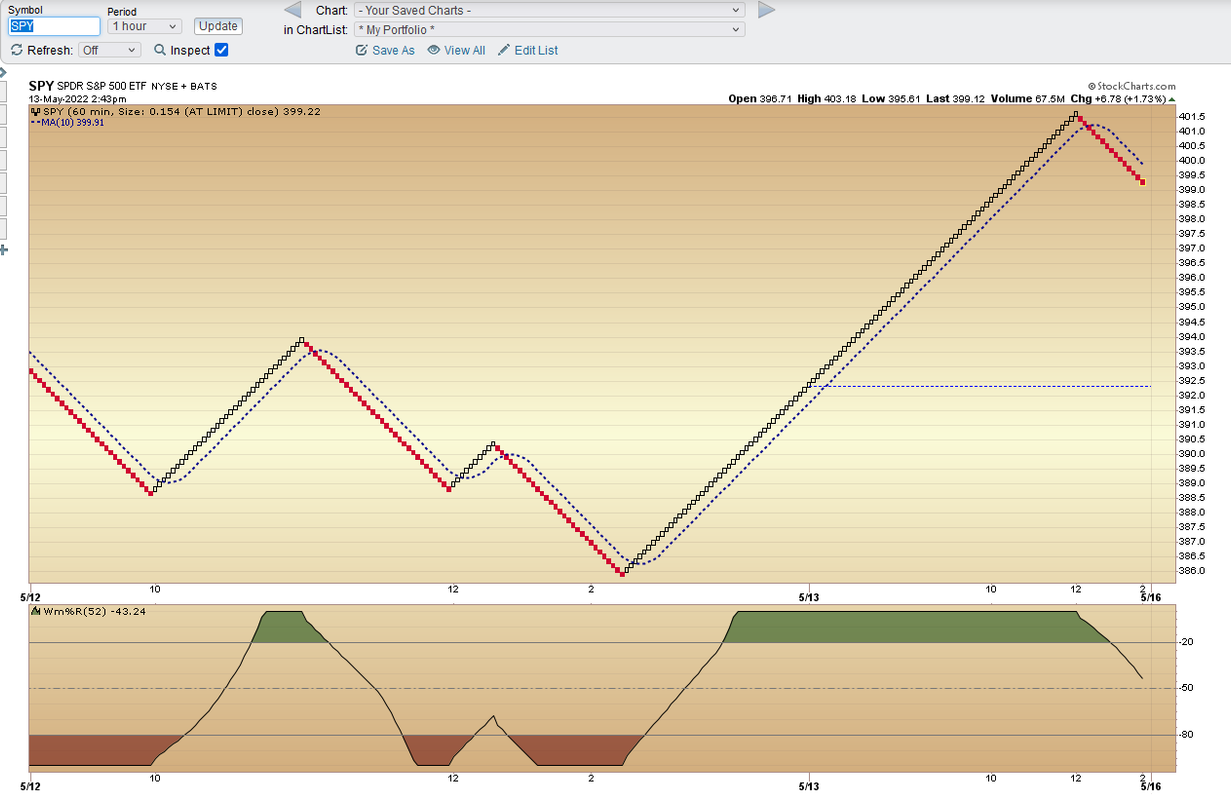
Task: Click the Inspect magnifying glass icon
Action: [x=160, y=50]
